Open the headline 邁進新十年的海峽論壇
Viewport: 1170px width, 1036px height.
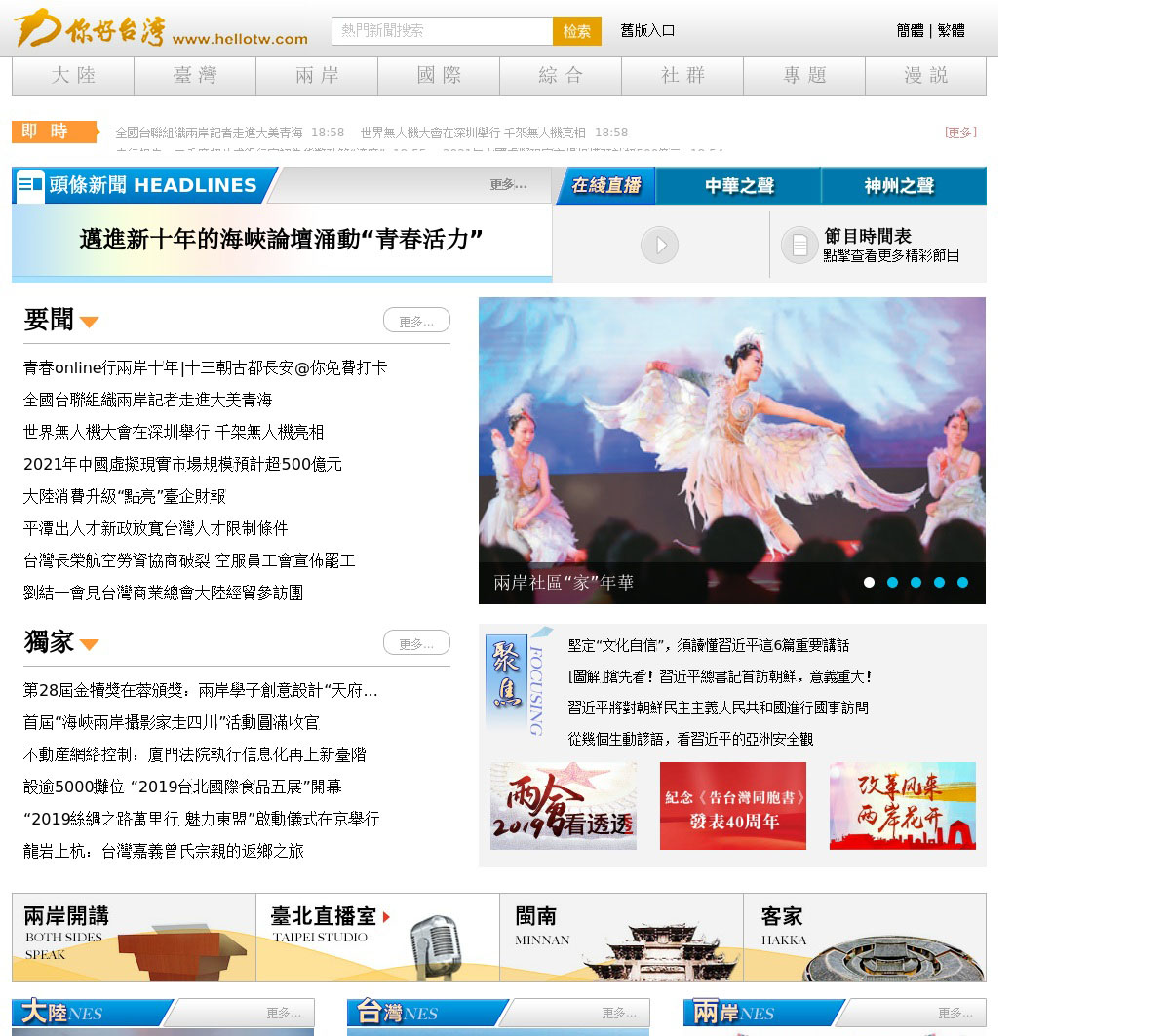coord(281,240)
